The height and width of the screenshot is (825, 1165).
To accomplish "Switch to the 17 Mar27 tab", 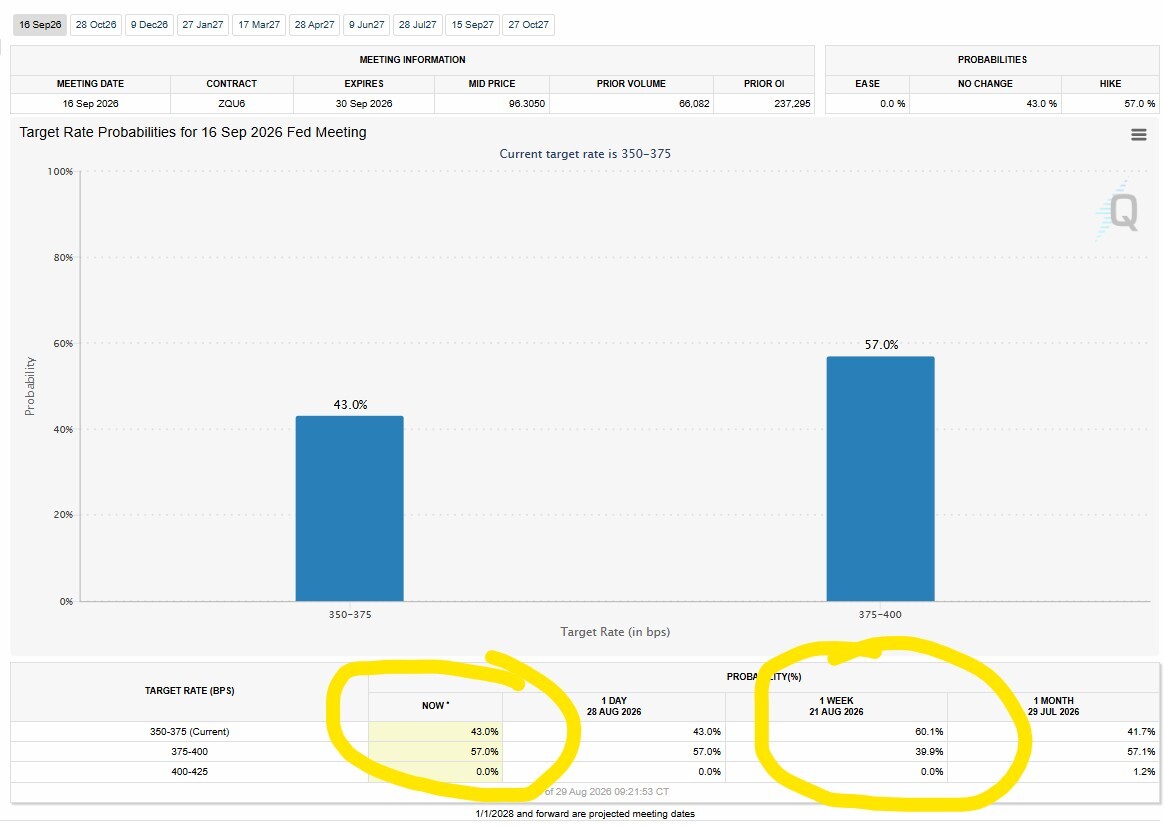I will [259, 25].
